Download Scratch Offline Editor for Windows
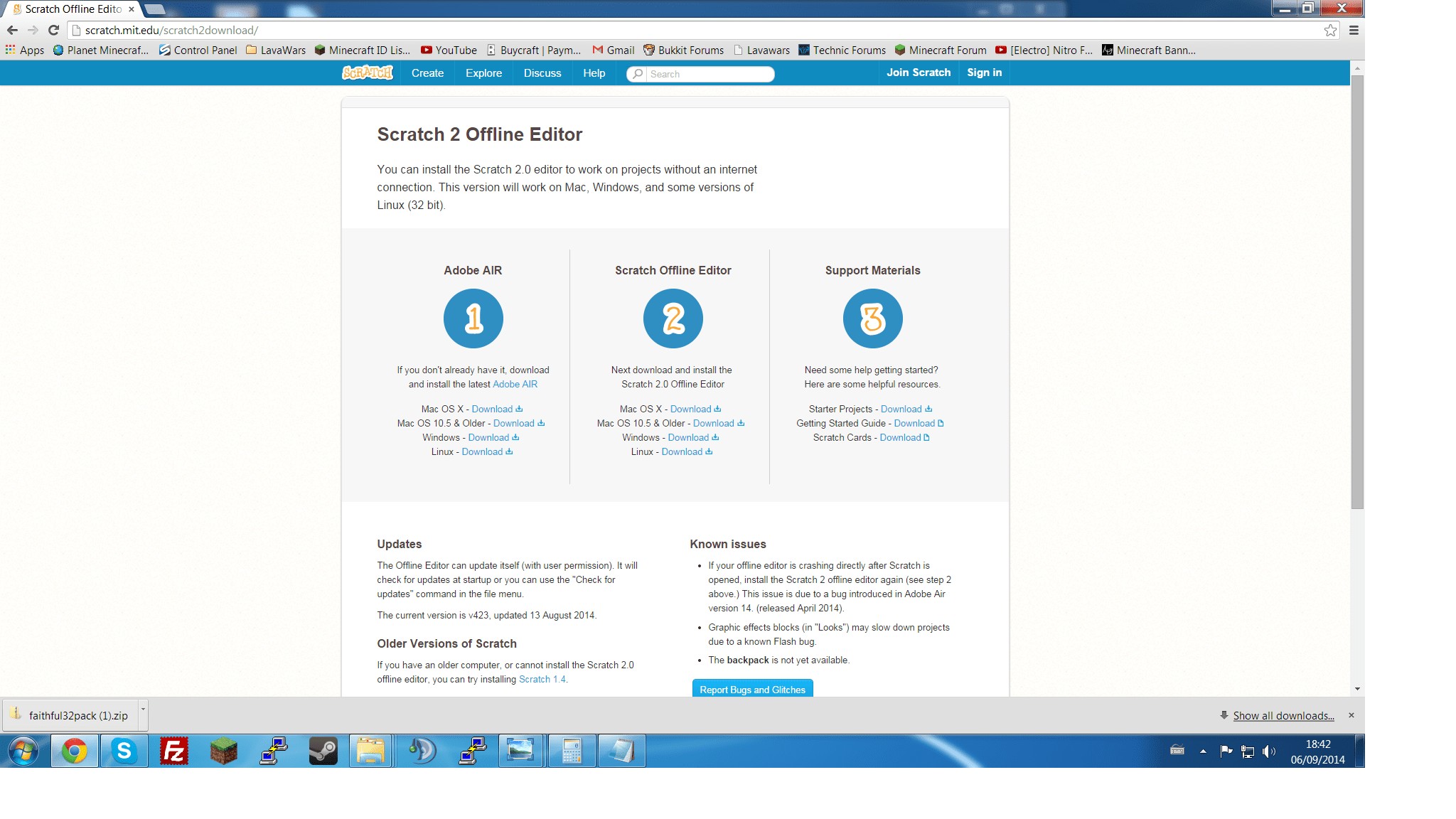1456x819 pixels. coord(688,438)
